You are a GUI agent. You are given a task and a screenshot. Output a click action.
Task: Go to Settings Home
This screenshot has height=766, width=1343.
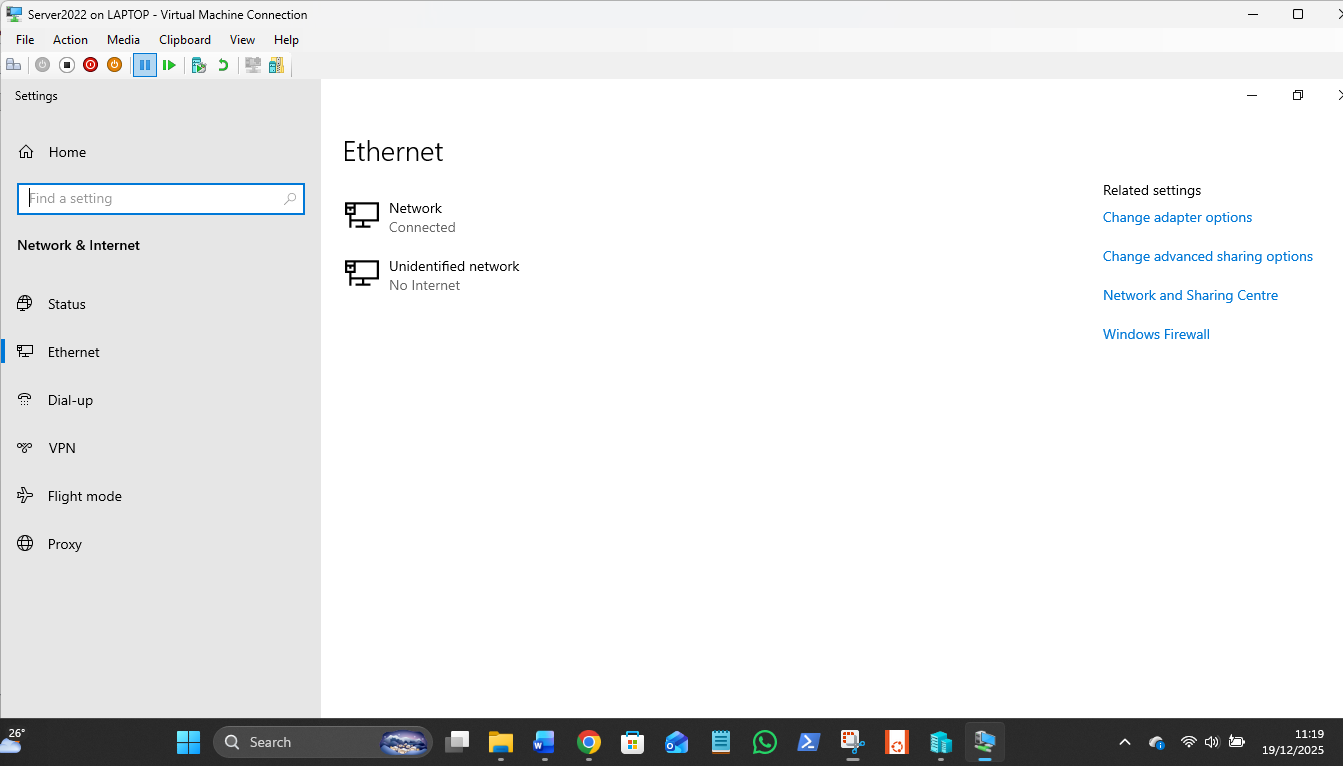pos(66,152)
